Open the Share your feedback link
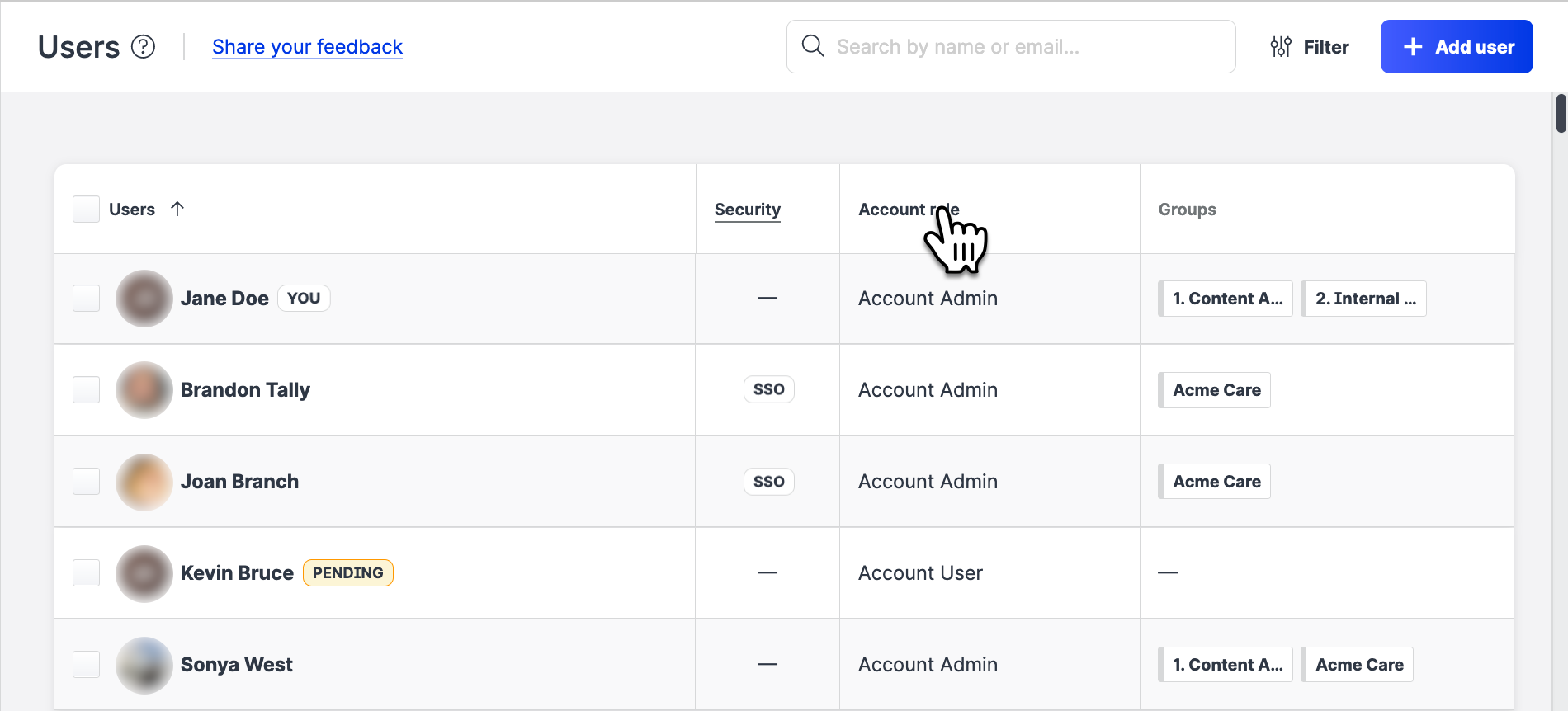Viewport: 1568px width, 711px height. click(x=307, y=47)
